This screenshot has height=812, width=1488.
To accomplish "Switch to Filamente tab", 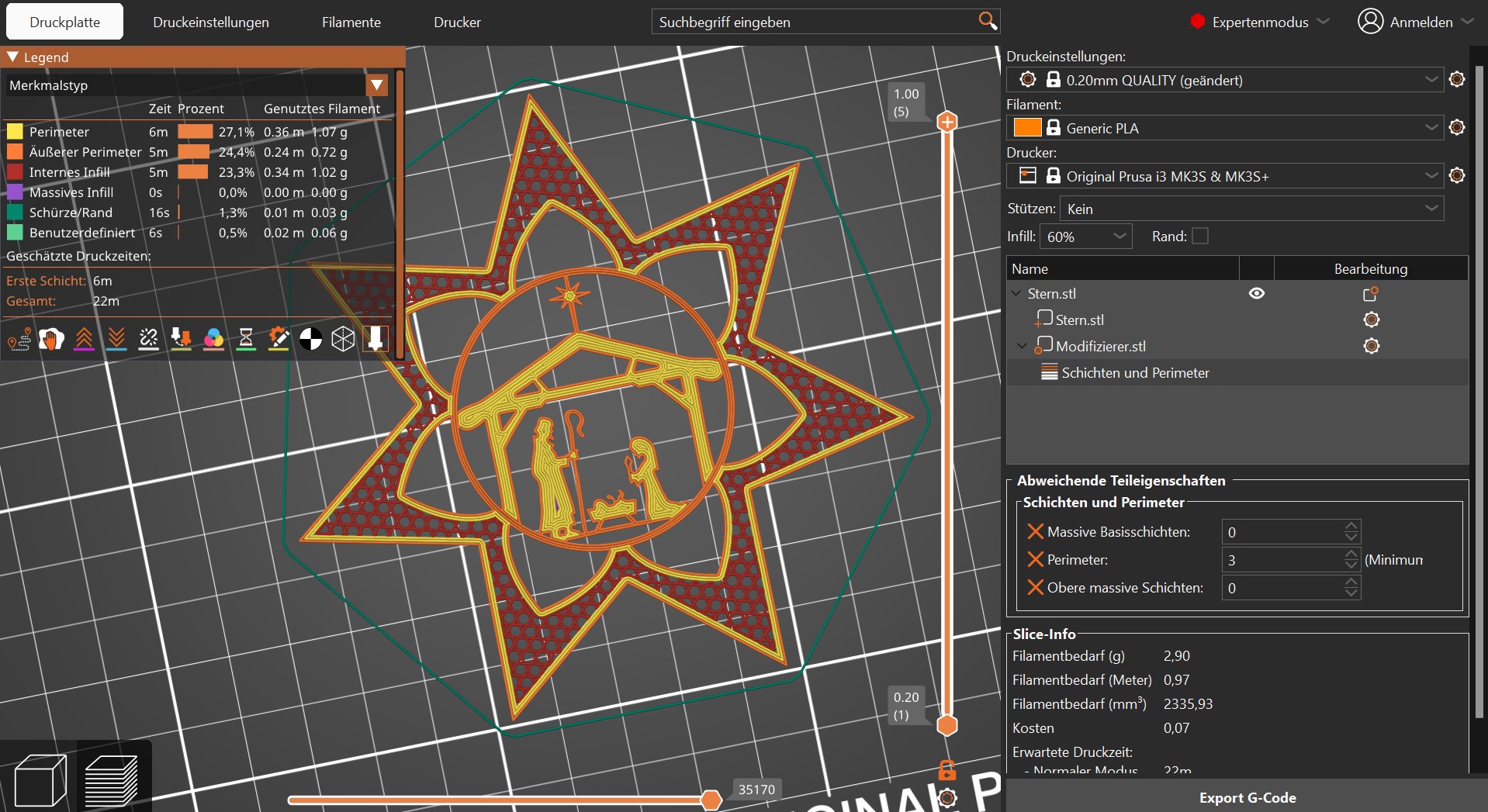I will 351,22.
